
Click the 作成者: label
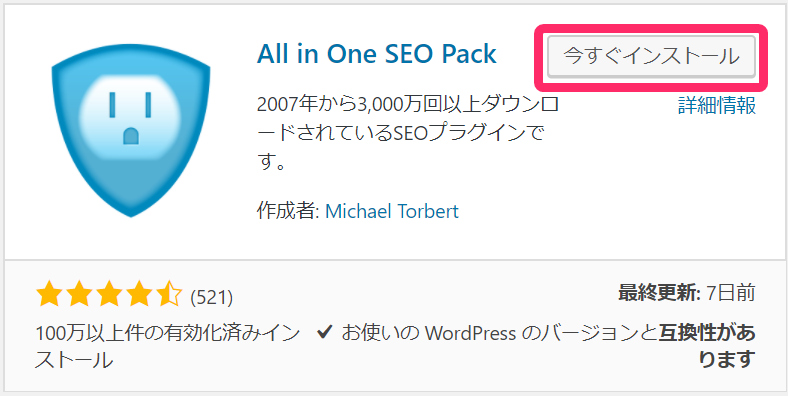288,211
